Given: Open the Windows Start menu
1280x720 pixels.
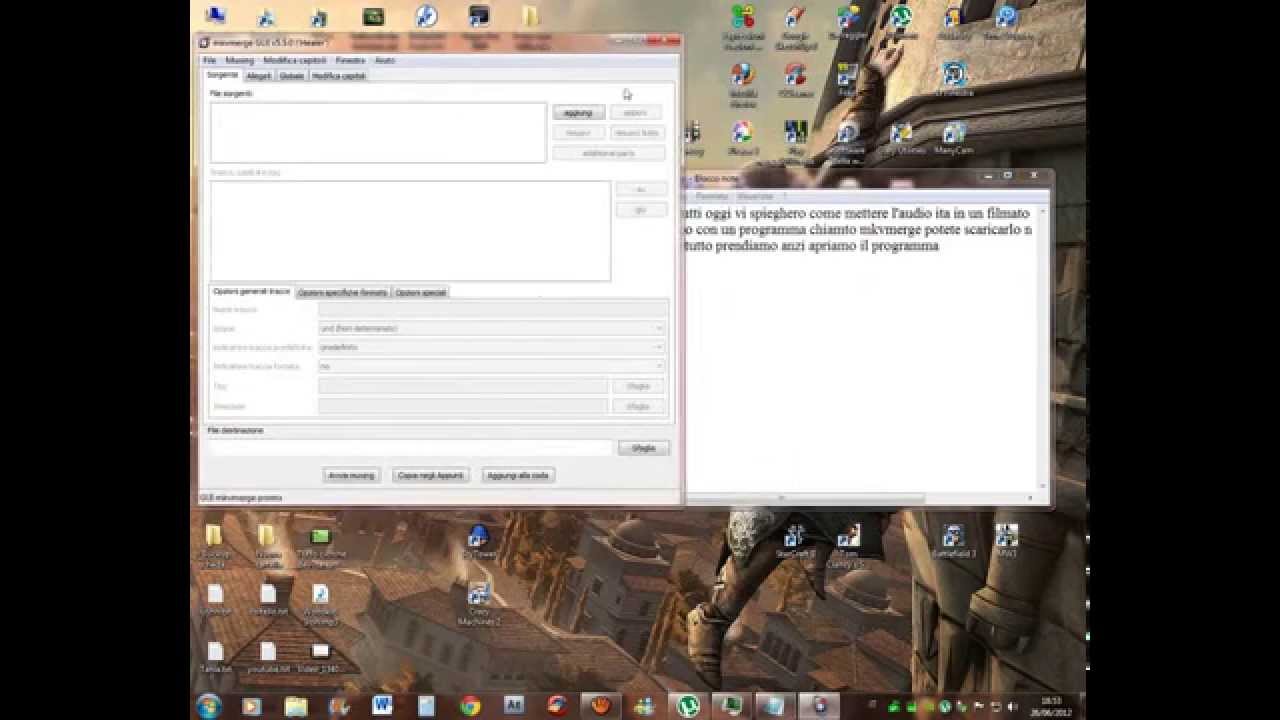Looking at the screenshot, I should click(x=209, y=706).
